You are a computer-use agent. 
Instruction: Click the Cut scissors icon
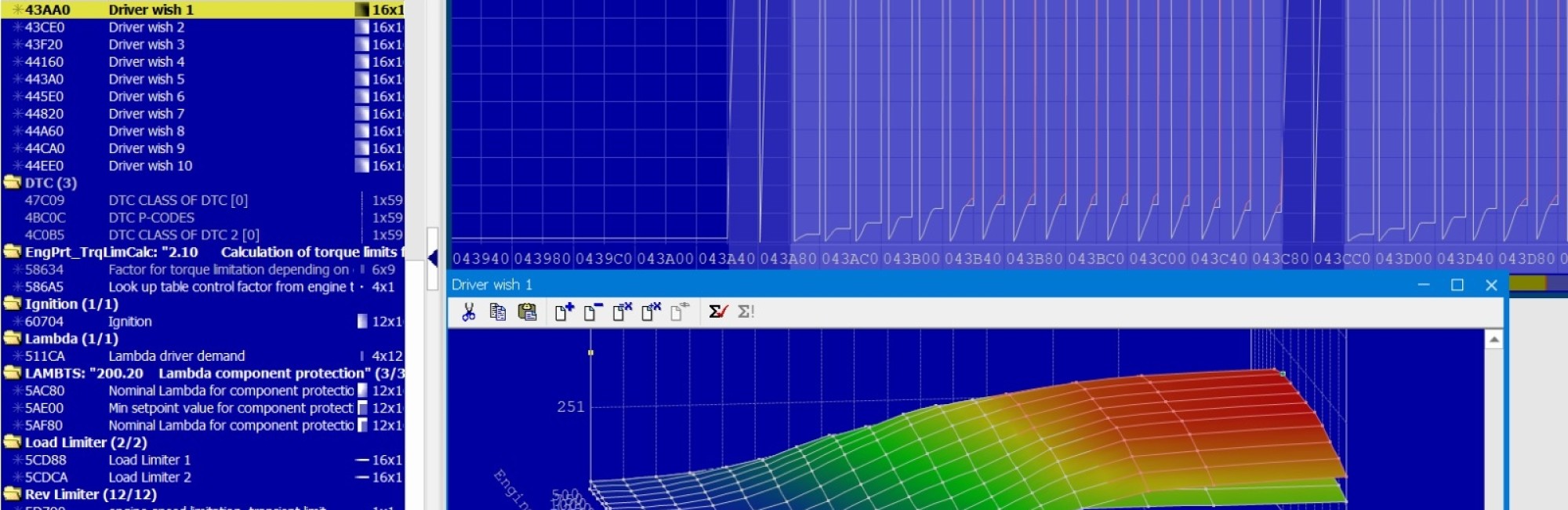pos(469,312)
